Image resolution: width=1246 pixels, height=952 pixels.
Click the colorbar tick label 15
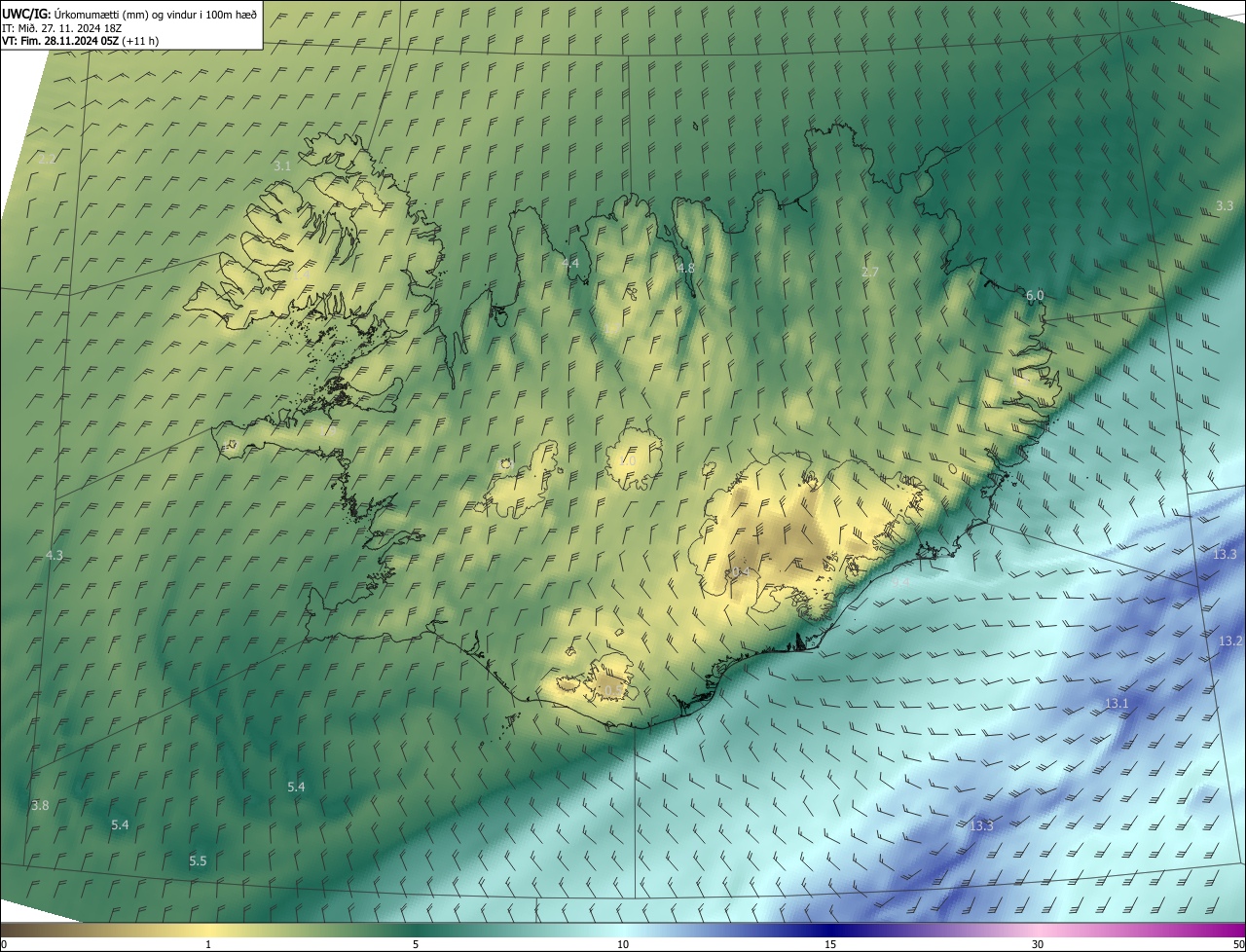tap(830, 944)
